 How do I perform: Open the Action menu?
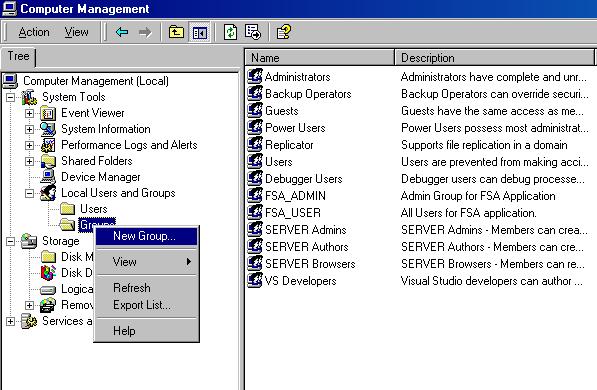[x=34, y=32]
